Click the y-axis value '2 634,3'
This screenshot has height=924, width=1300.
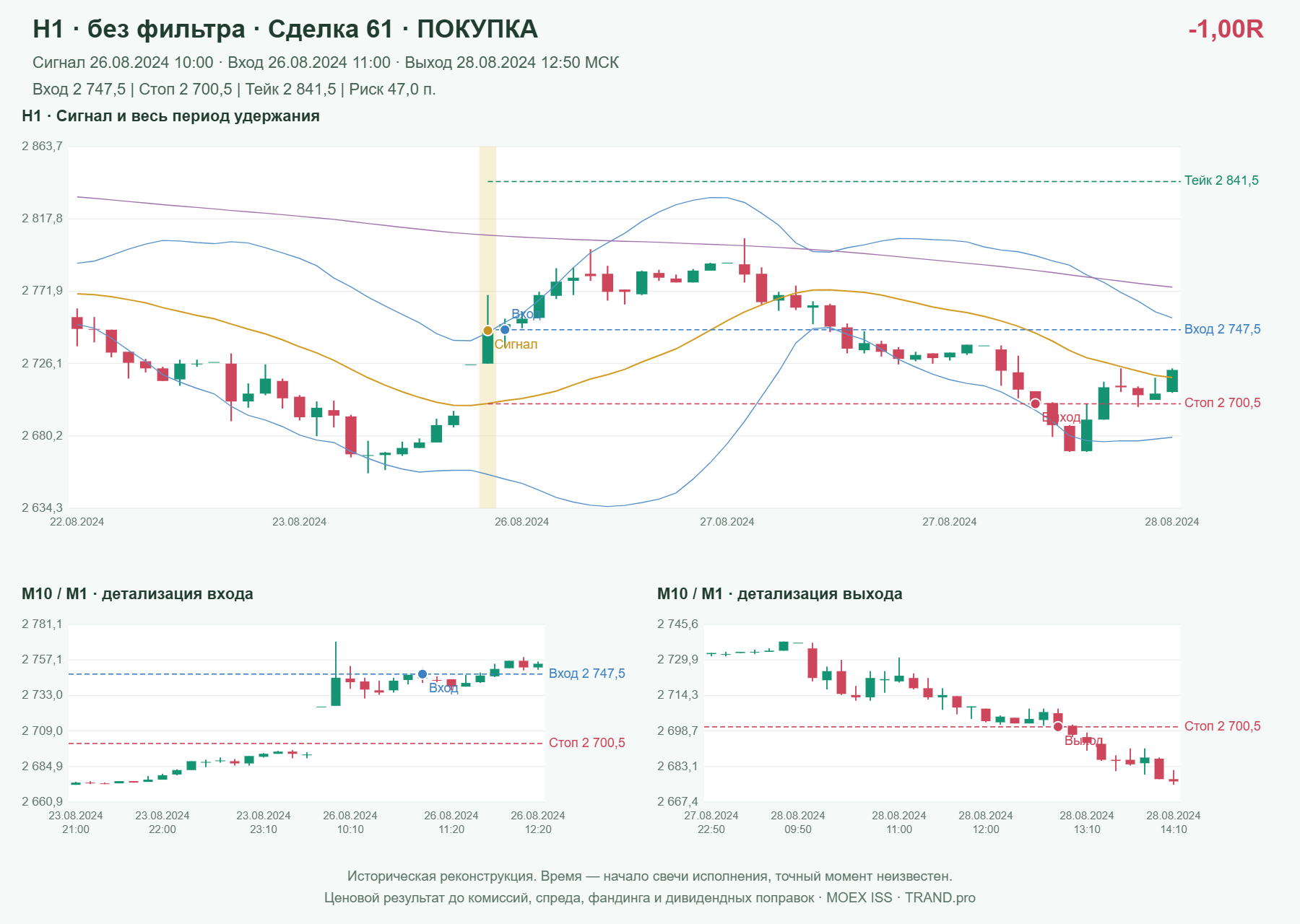click(42, 508)
